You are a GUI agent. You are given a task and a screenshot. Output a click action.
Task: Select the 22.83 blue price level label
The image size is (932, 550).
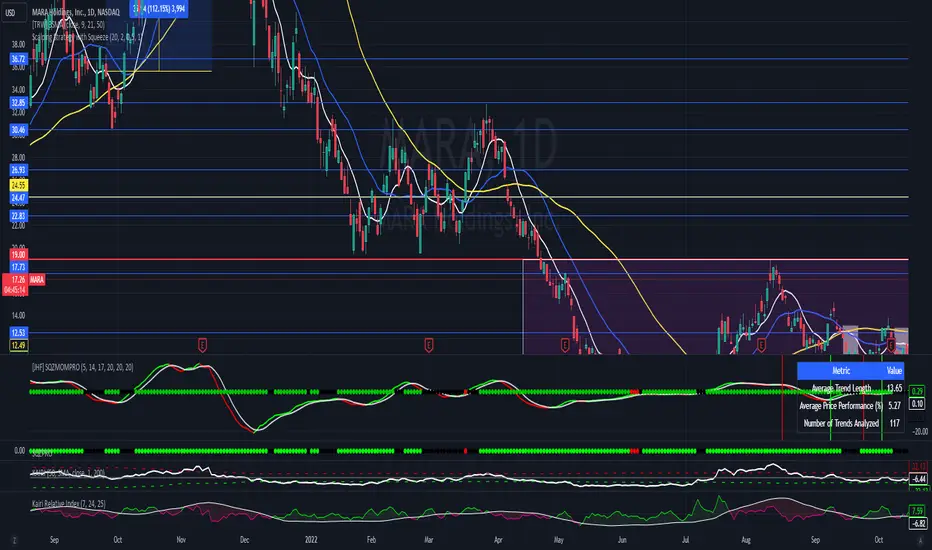(18, 216)
